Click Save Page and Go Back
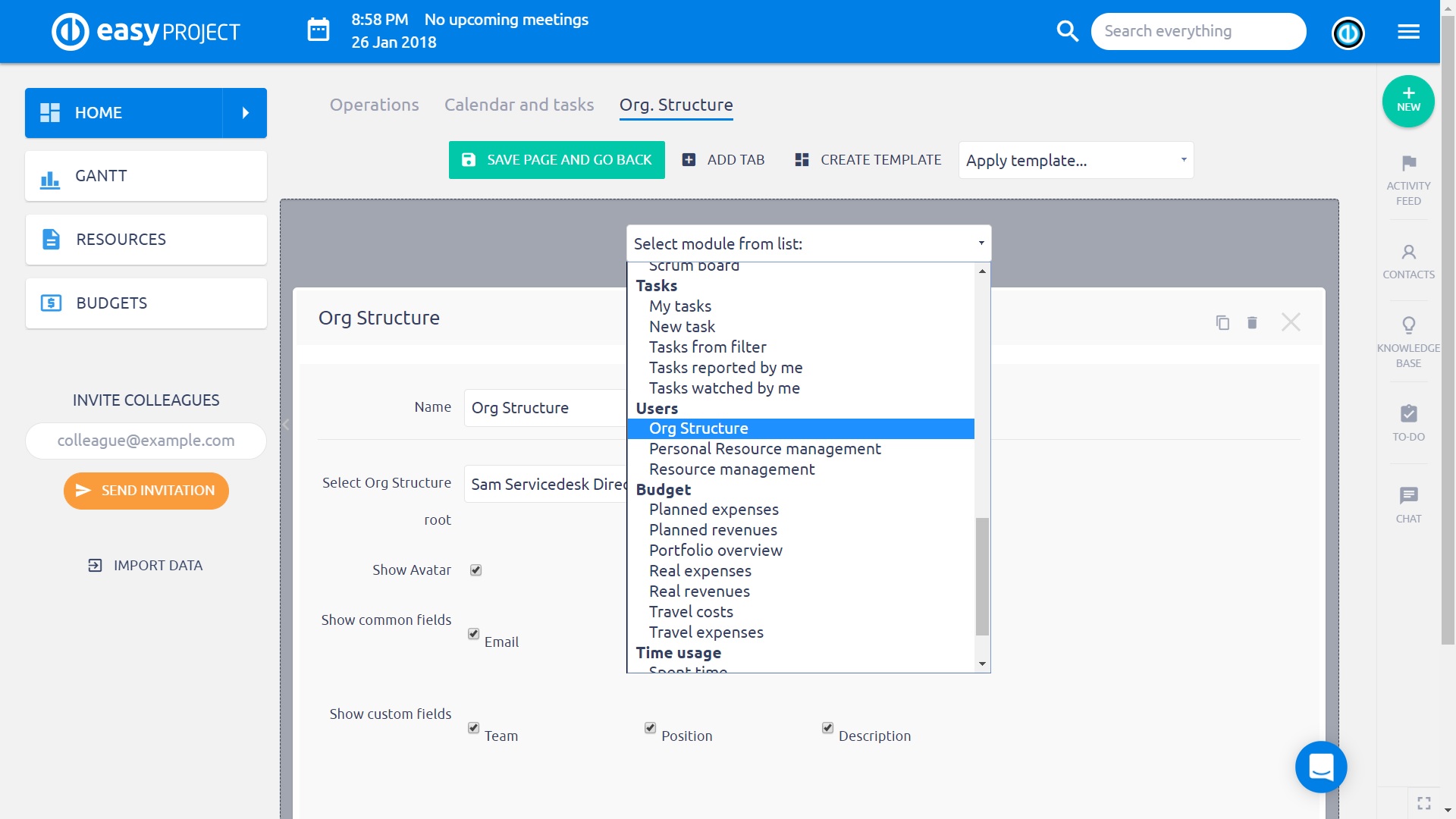The height and width of the screenshot is (819, 1456). pos(557,160)
